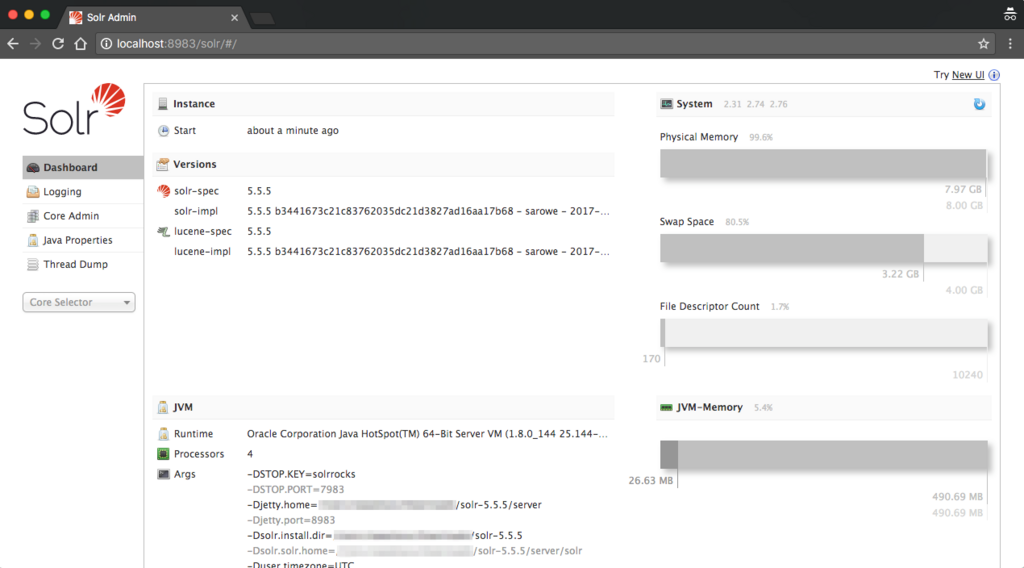Go to the browser home page
This screenshot has height=568, width=1024.
[80, 44]
